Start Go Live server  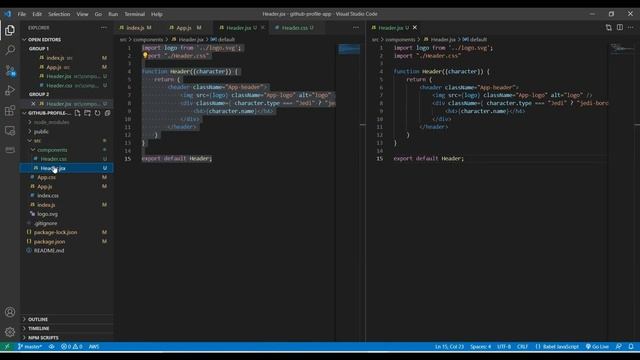[597, 347]
